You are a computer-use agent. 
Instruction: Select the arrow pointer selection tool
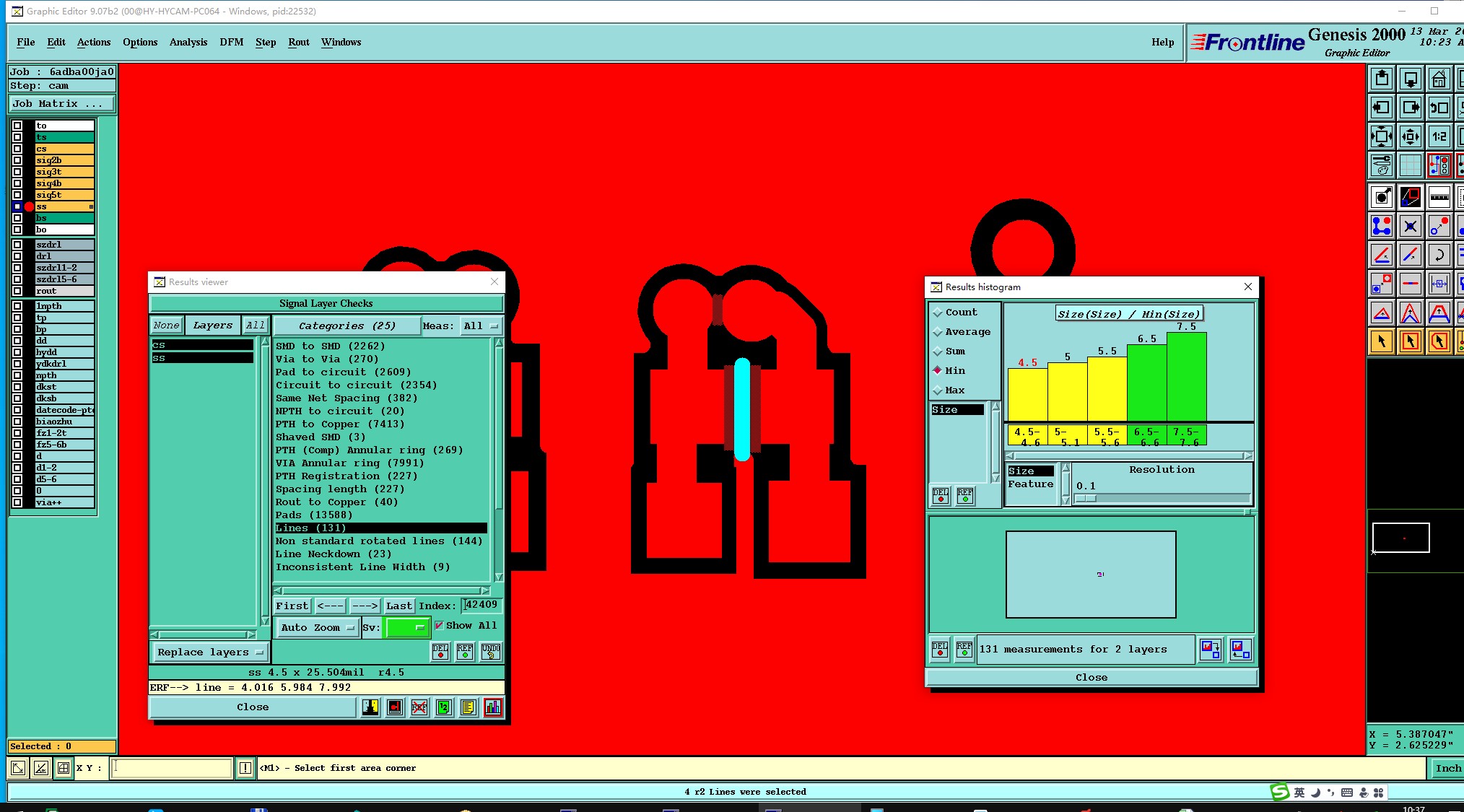[1381, 341]
